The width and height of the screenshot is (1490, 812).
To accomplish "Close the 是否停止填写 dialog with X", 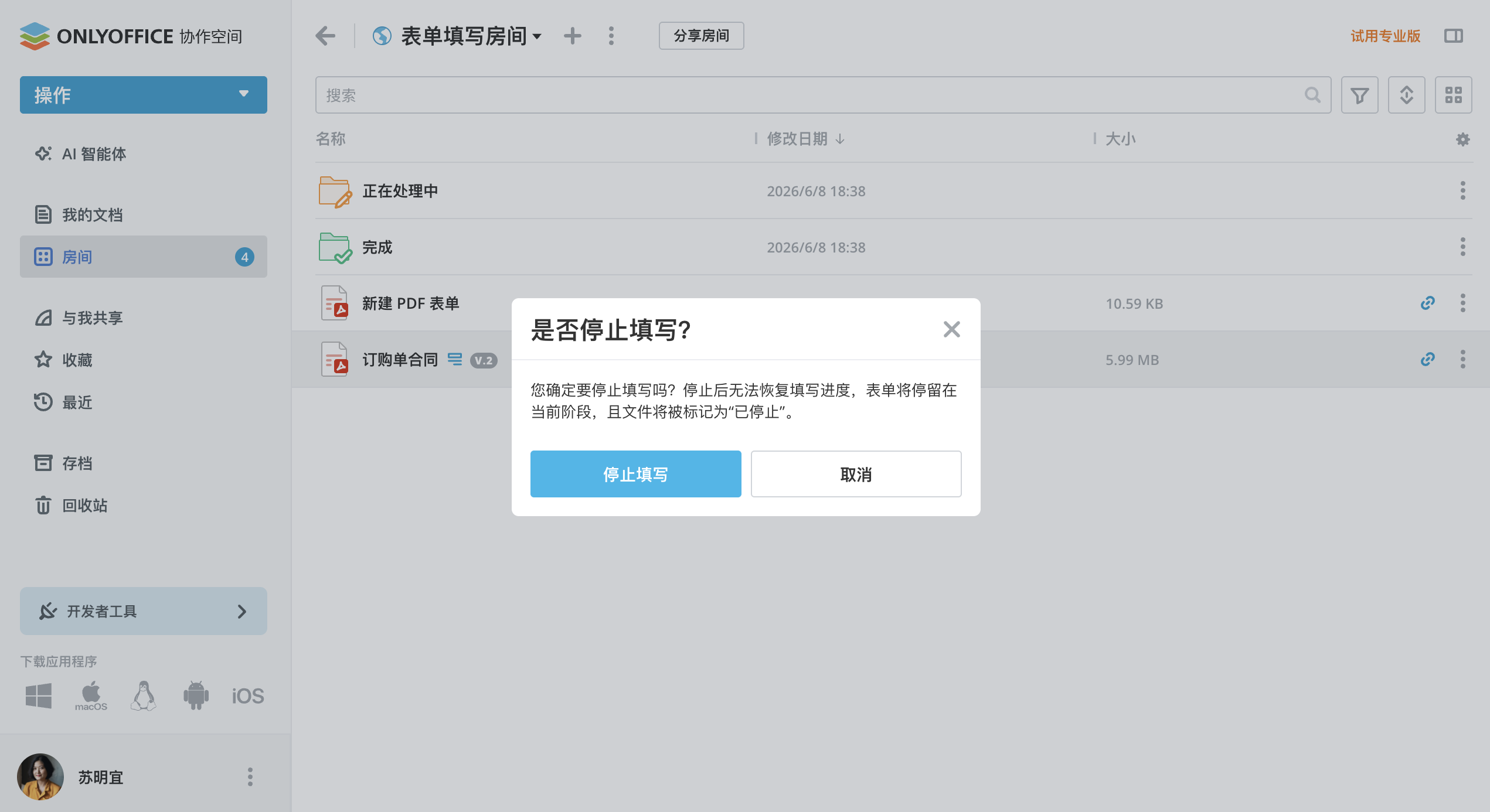I will click(x=951, y=329).
